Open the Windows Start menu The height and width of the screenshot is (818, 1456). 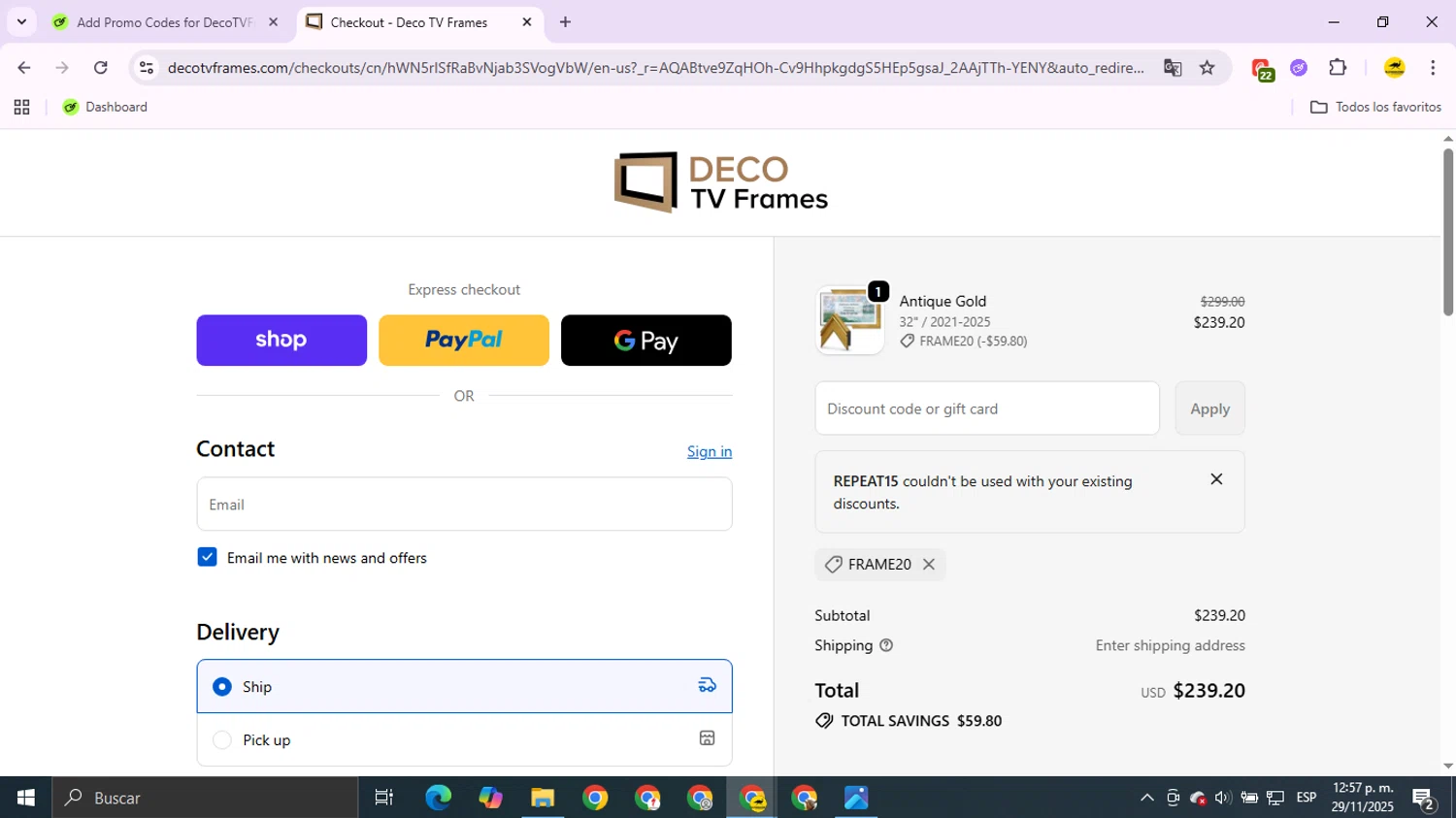(x=25, y=798)
